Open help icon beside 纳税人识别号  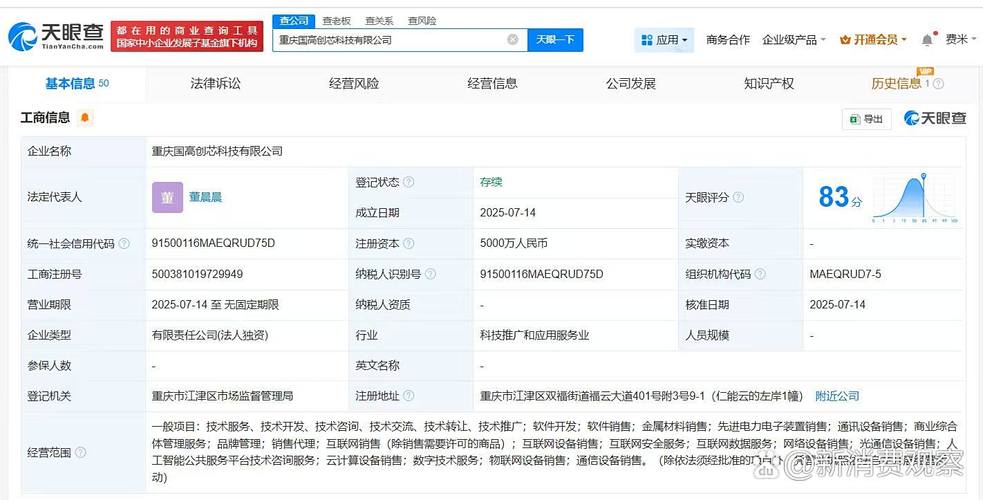coord(430,274)
